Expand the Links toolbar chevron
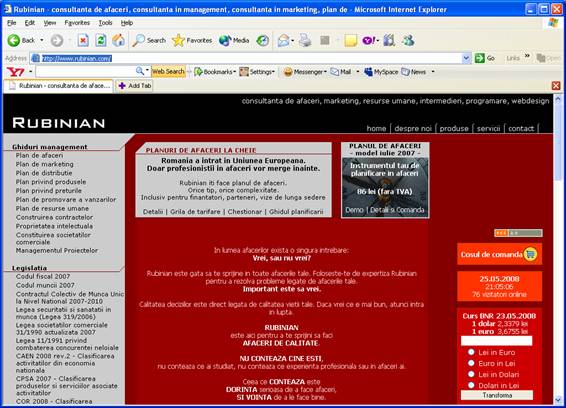 coord(527,56)
